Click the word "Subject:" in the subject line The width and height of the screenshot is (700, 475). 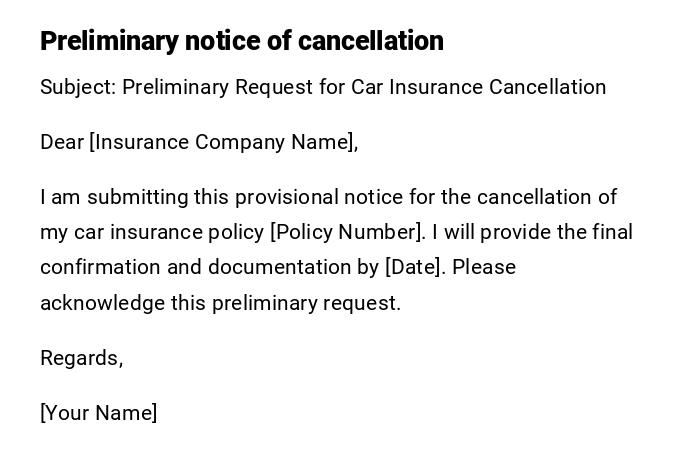78,87
